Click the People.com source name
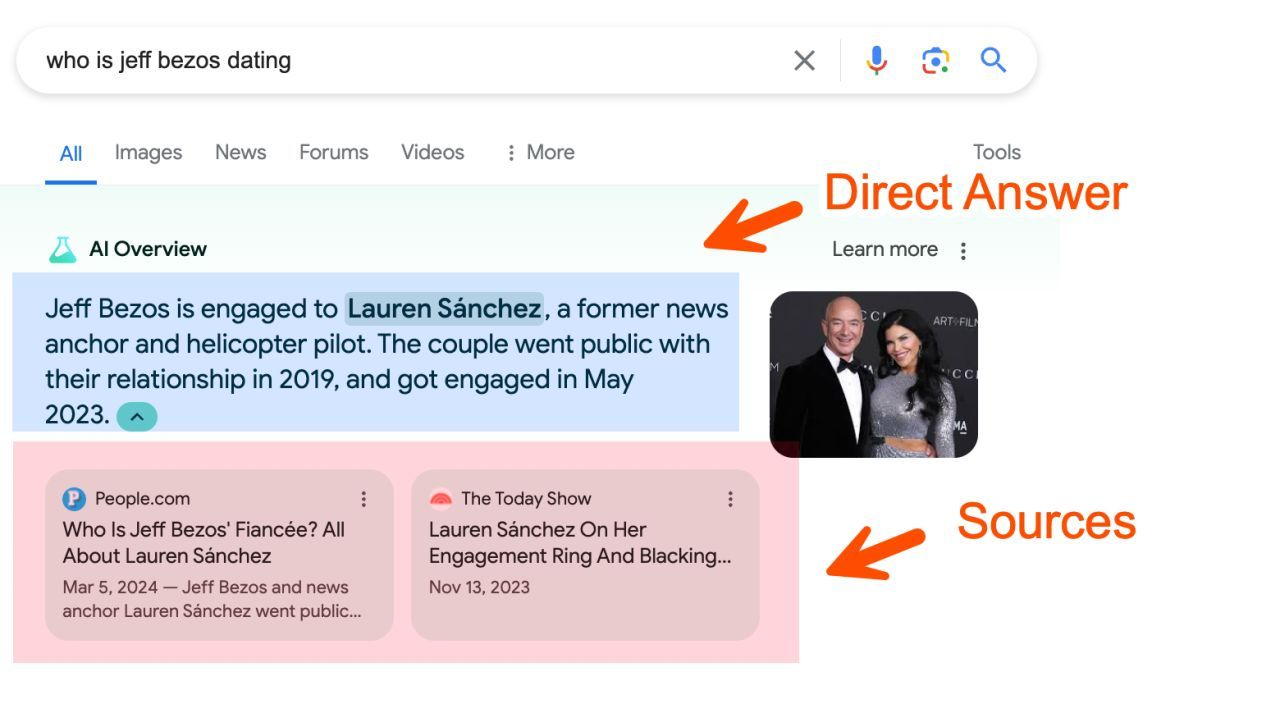The width and height of the screenshot is (1280, 704). [142, 499]
